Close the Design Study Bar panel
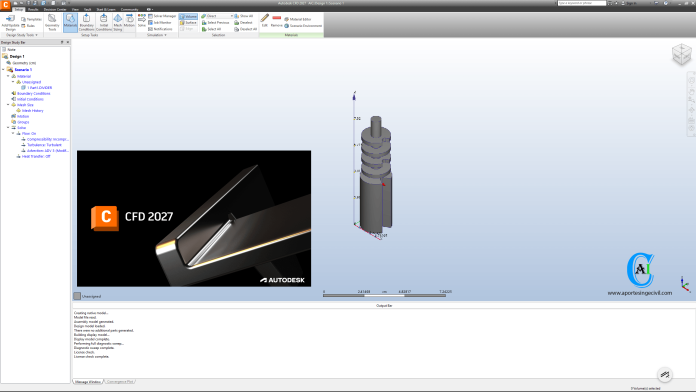 tap(67, 42)
